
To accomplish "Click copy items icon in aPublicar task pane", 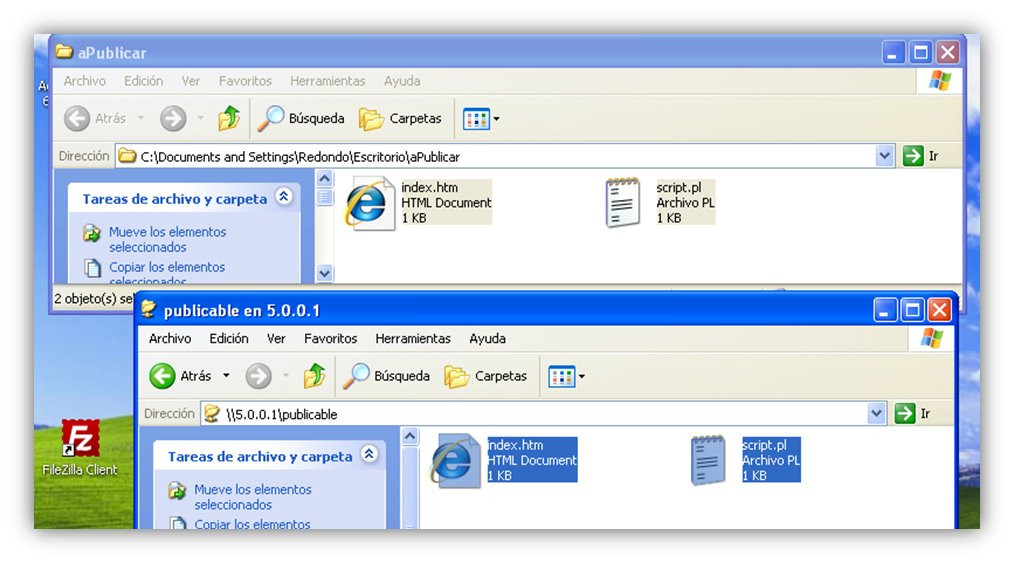I will pos(92,268).
